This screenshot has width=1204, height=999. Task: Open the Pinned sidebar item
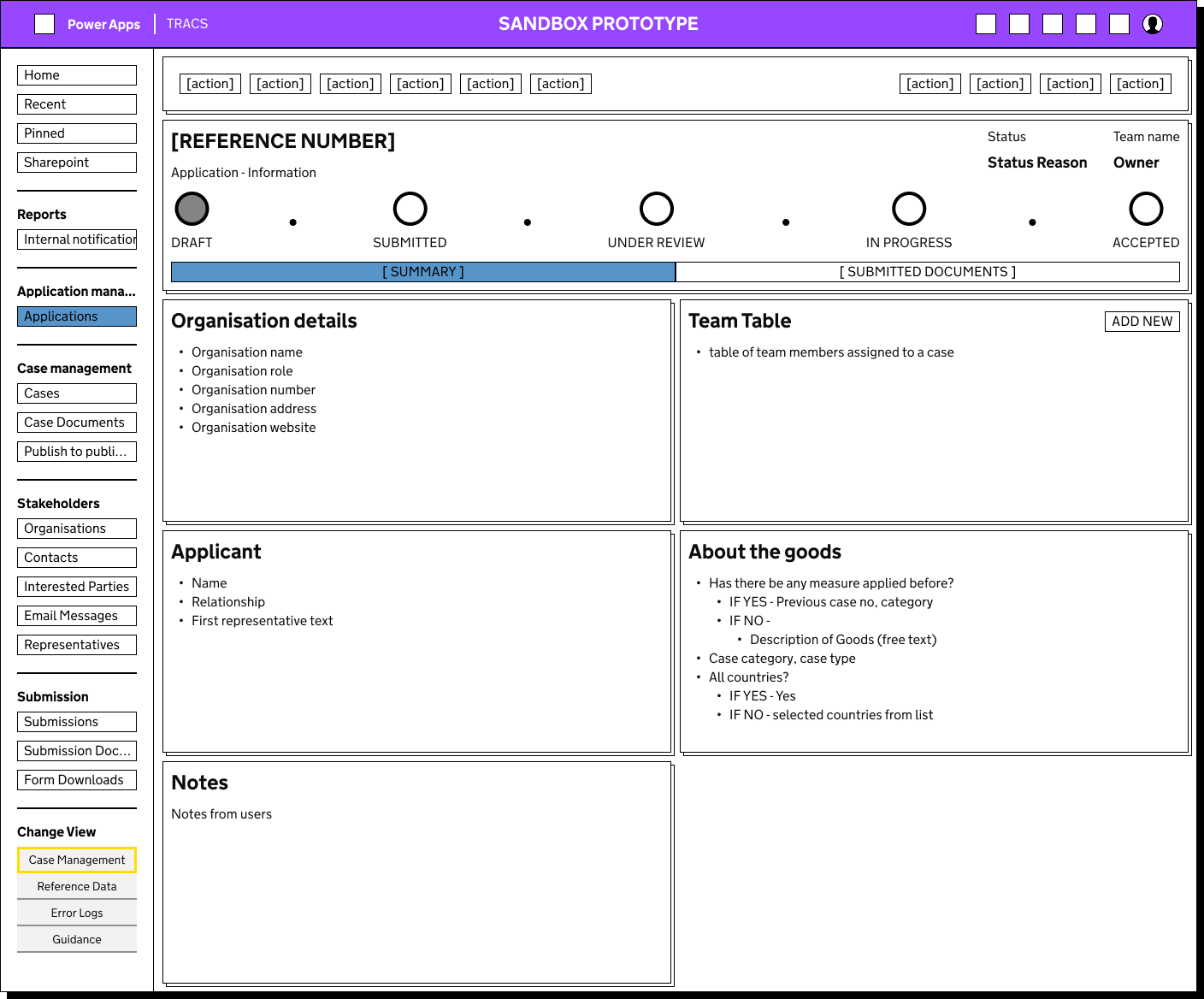click(77, 133)
